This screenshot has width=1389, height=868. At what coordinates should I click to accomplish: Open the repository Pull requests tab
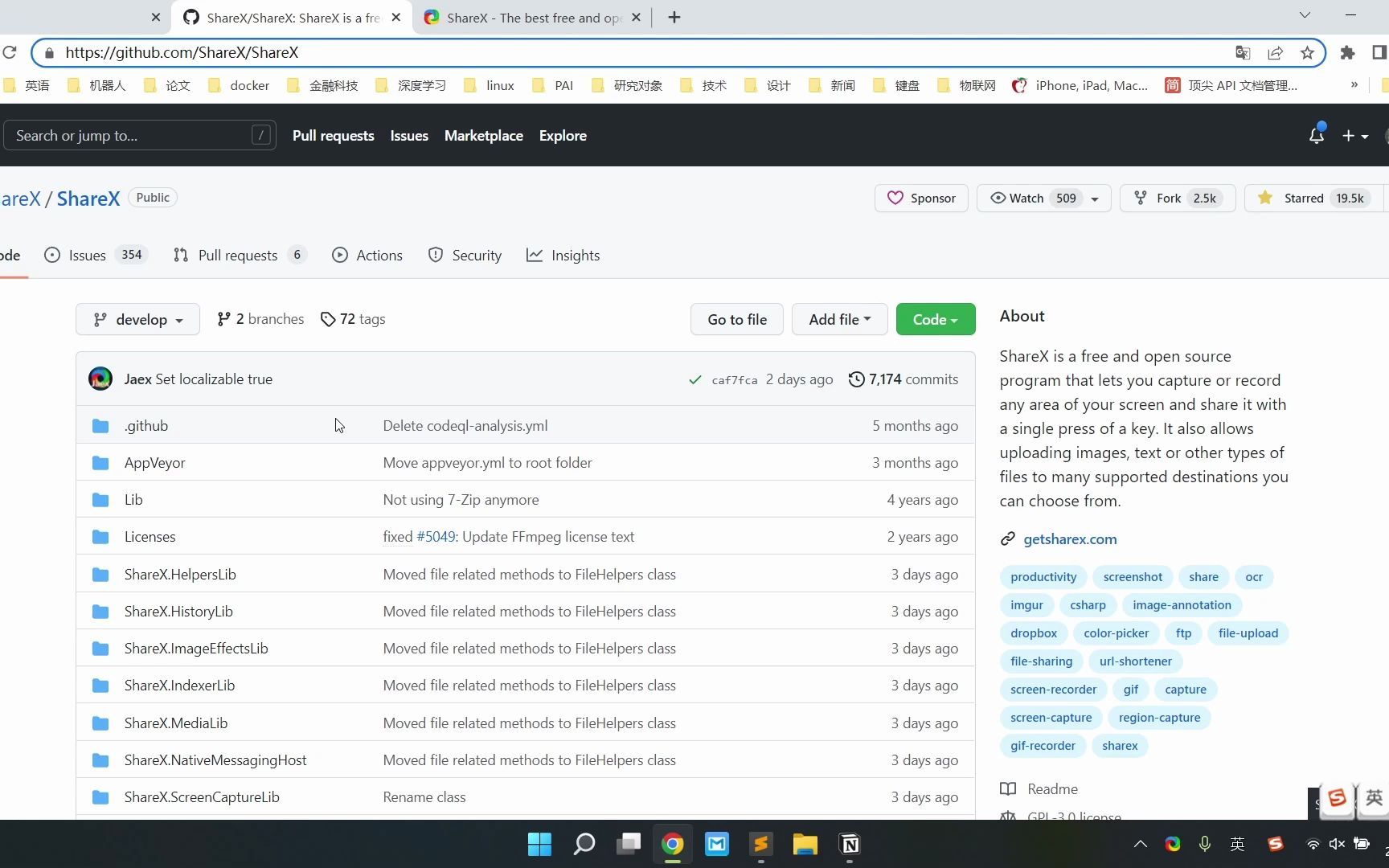click(x=240, y=255)
